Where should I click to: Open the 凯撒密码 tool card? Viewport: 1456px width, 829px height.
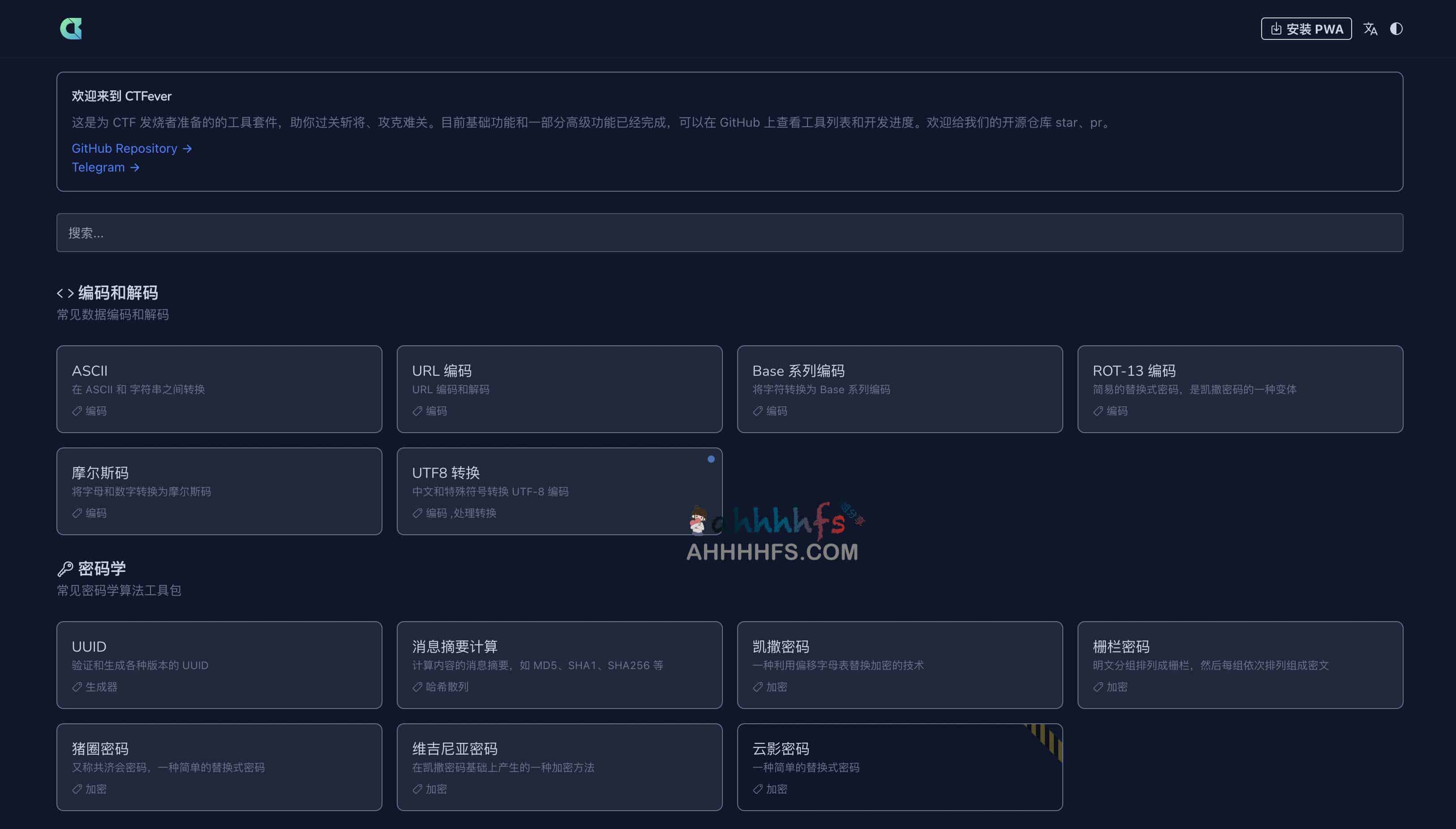(x=899, y=665)
